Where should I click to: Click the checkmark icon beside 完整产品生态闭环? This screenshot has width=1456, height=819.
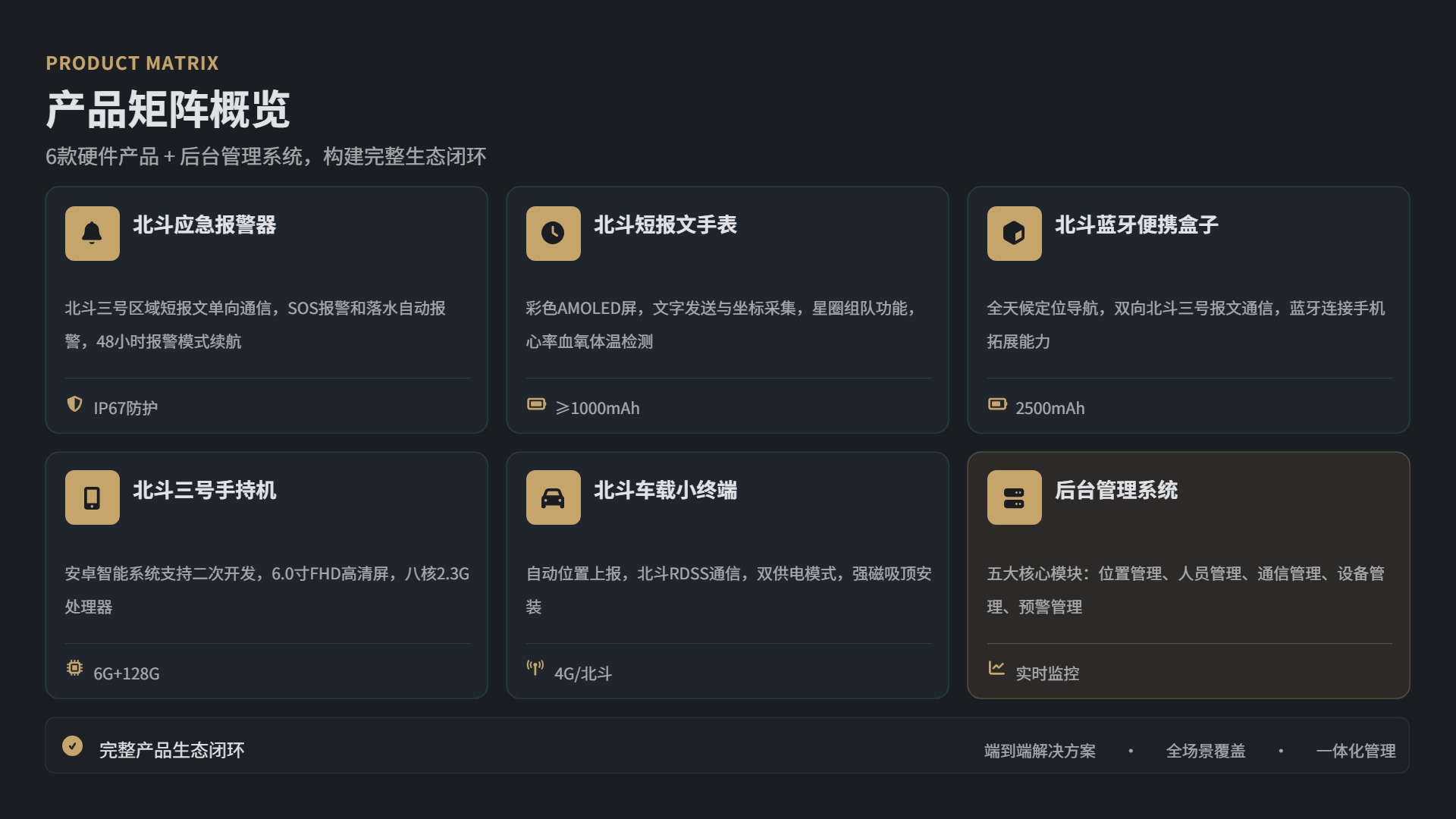click(73, 746)
